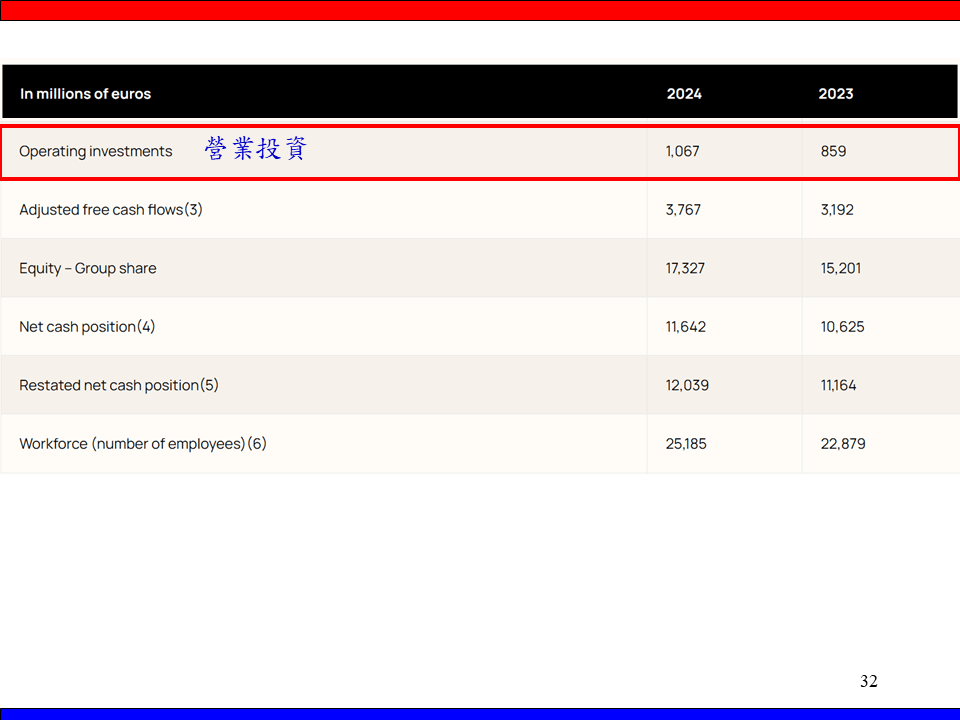This screenshot has height=720, width=960.
Task: Click the 22,879 workforce value for 2023
Action: (843, 444)
